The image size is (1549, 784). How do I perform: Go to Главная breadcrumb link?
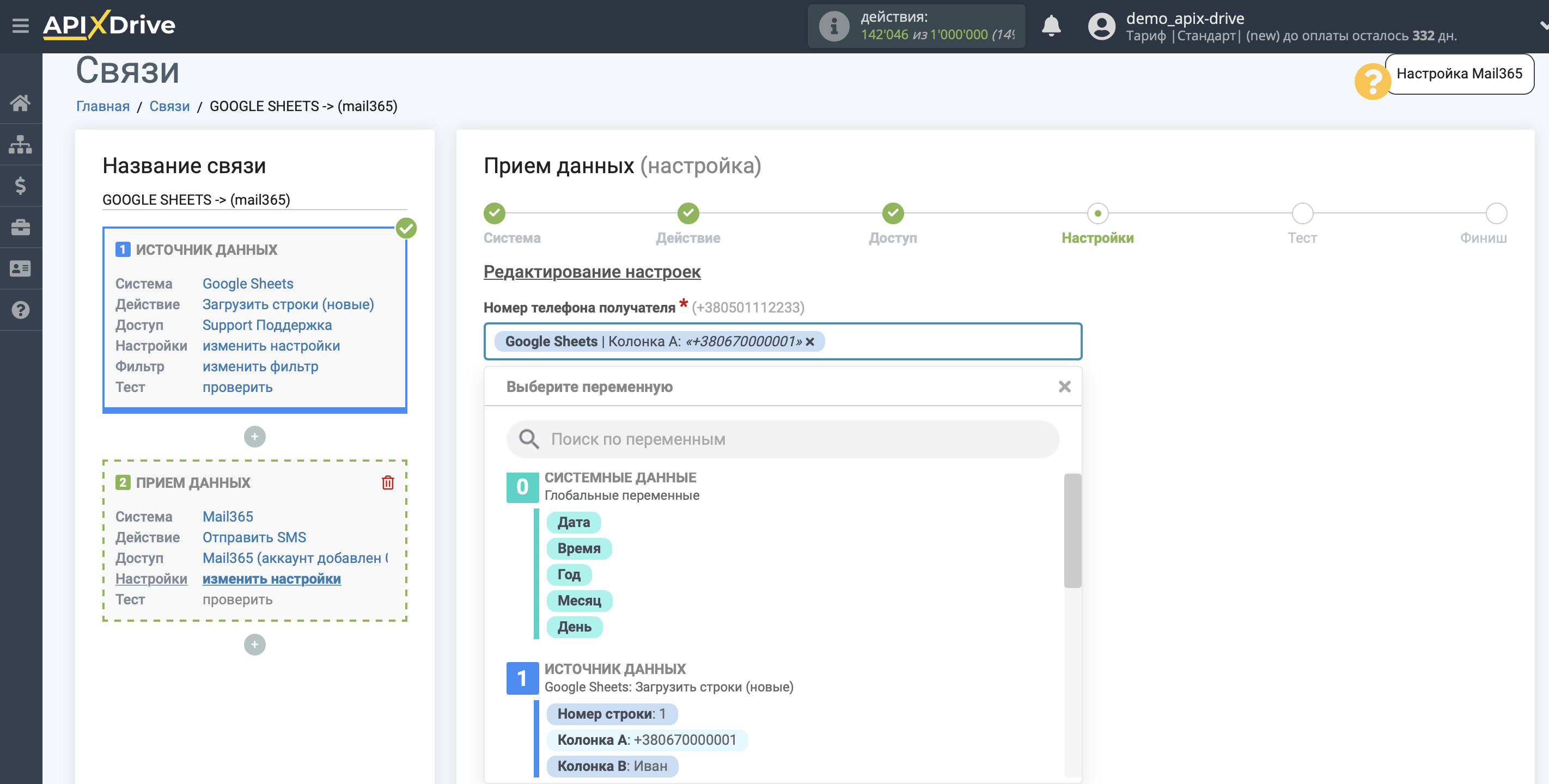[103, 106]
